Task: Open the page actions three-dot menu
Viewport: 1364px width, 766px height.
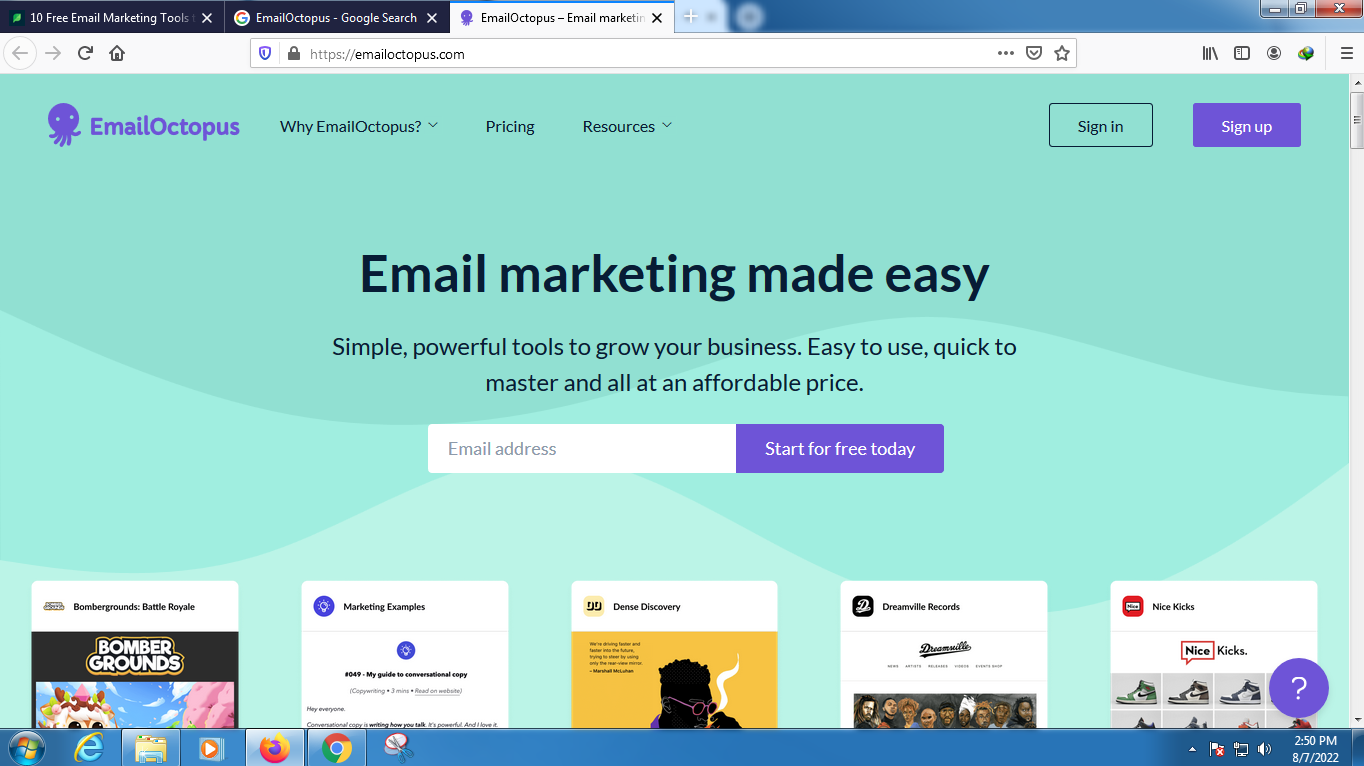Action: click(x=1006, y=54)
